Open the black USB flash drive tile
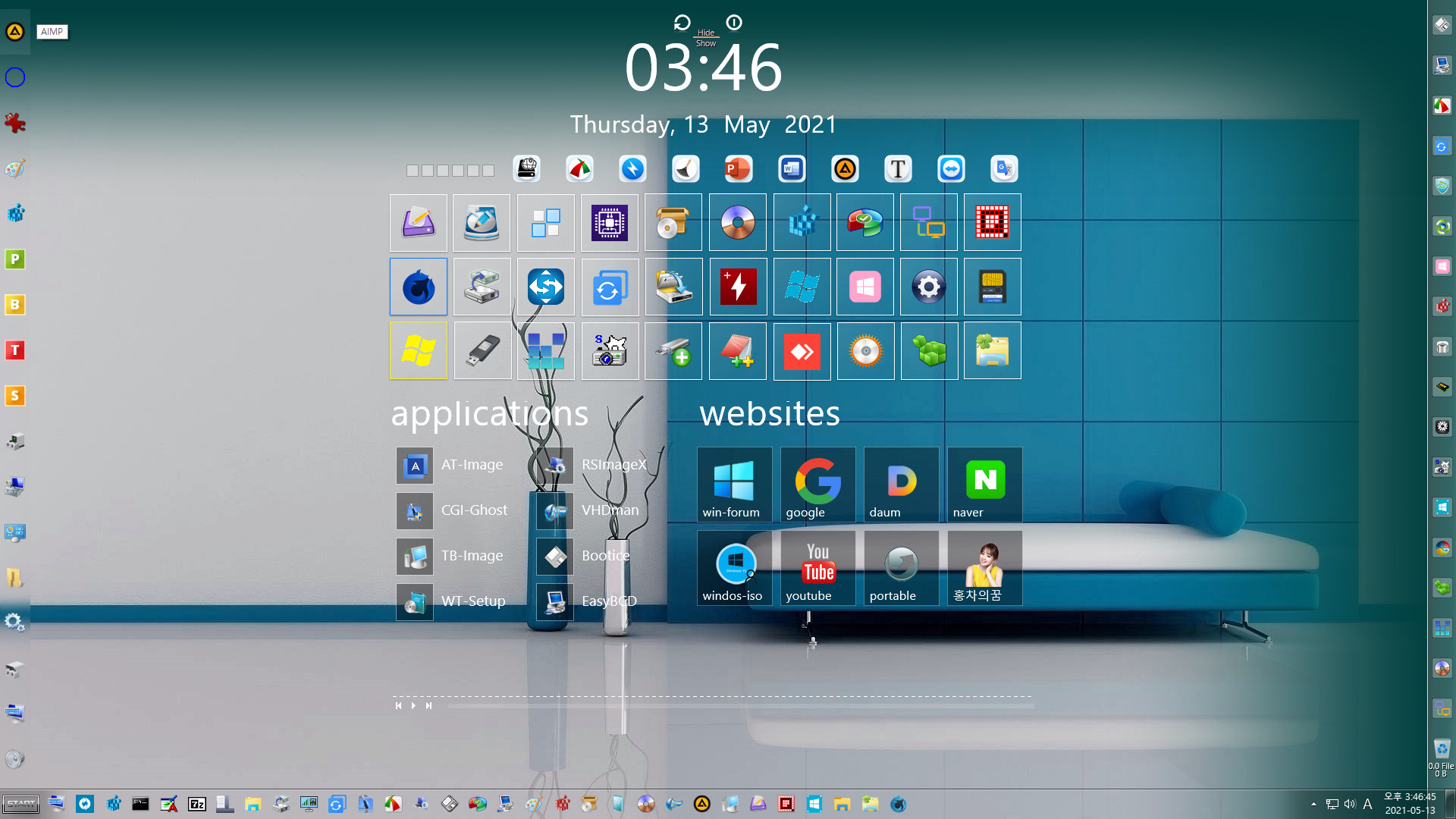 [x=482, y=350]
